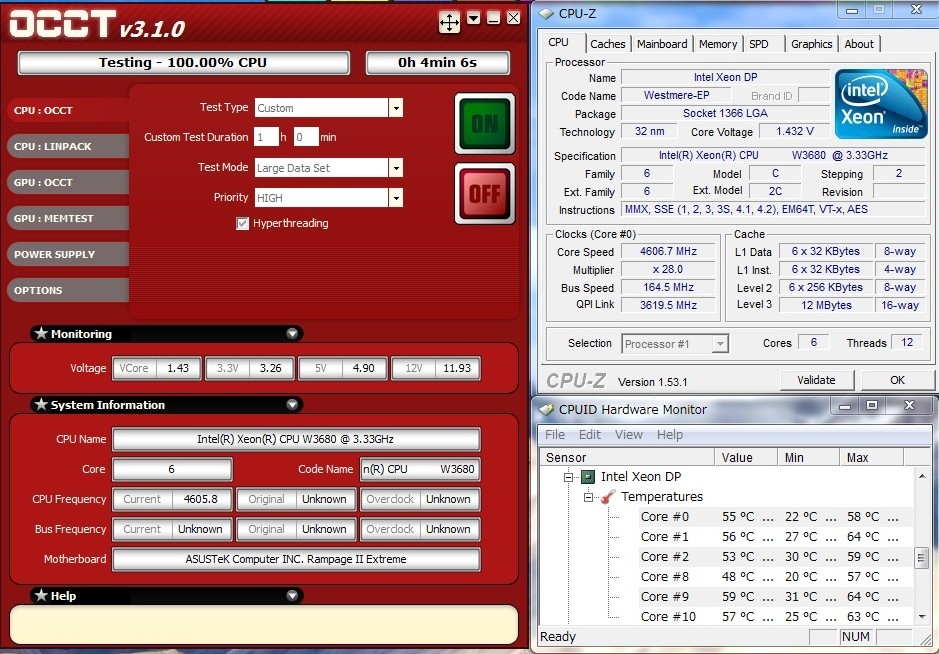Image resolution: width=939 pixels, height=654 pixels.
Task: Click the OCCT title bar down-arrow icon
Action: 474,17
